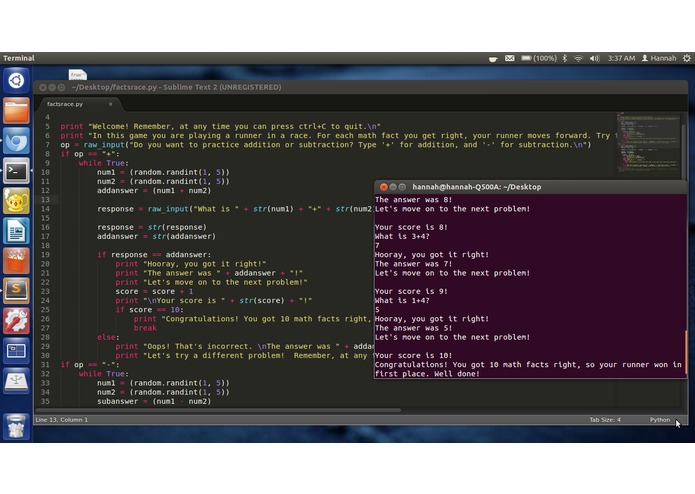This screenshot has height=494, width=695.
Task: Launch Chromium browser from the launcher
Action: [16, 141]
